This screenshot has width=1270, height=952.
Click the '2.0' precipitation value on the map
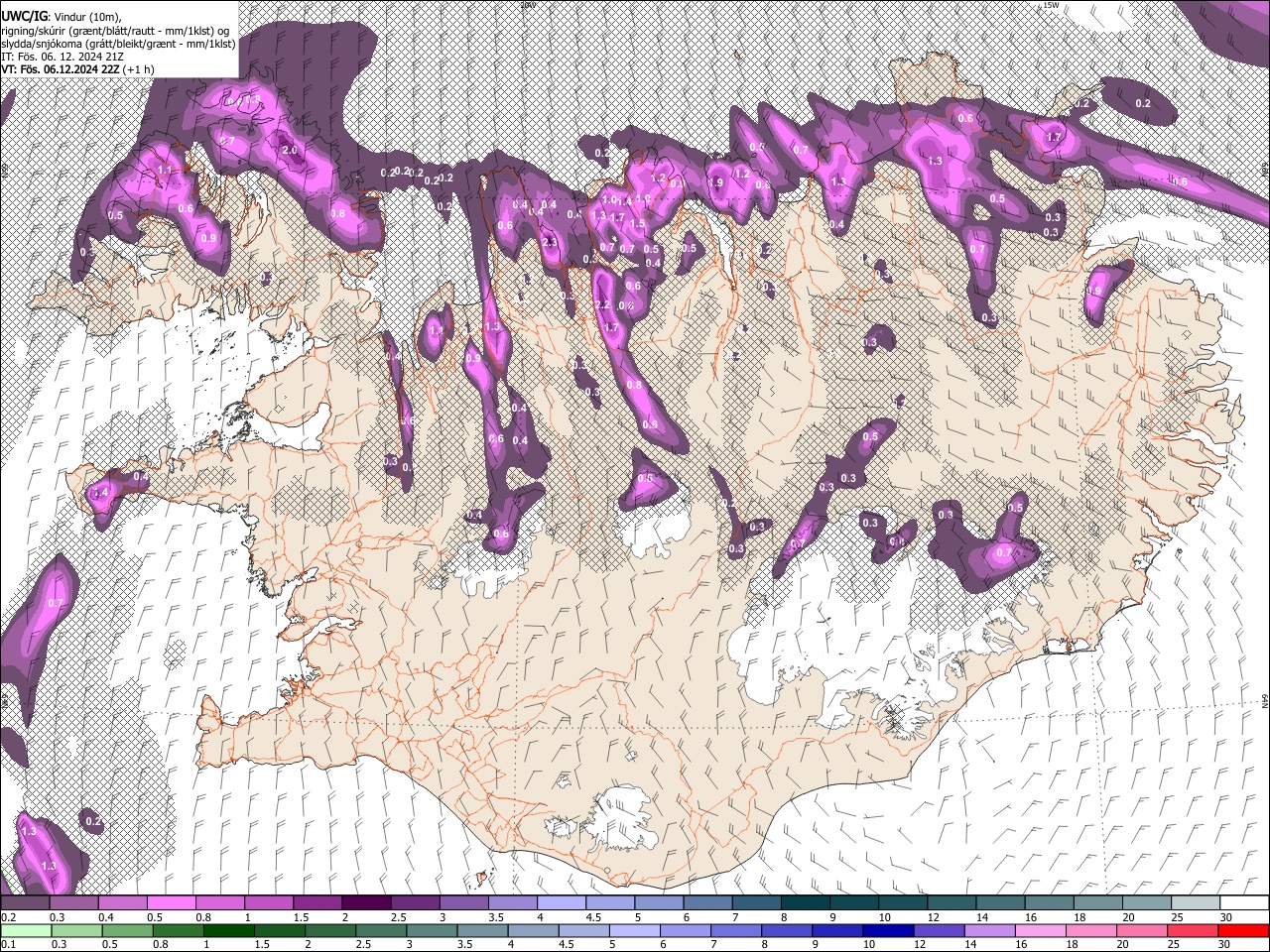(290, 151)
